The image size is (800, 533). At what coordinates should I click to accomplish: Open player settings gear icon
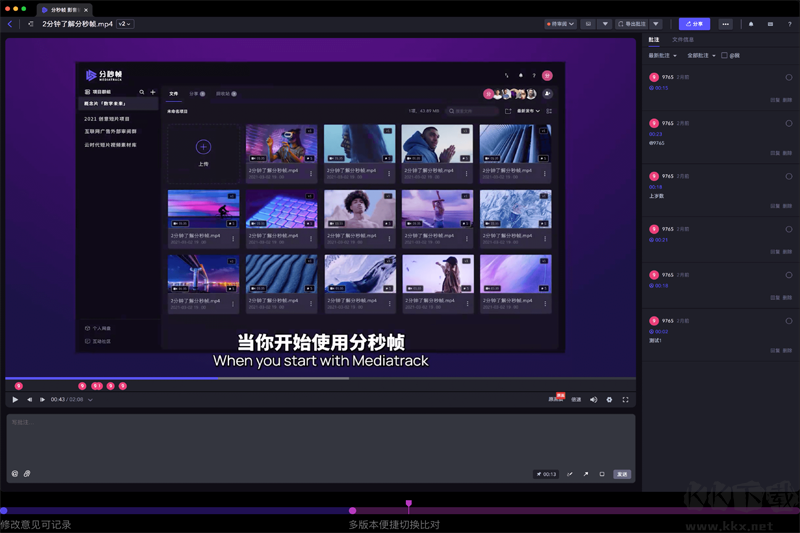coord(609,399)
